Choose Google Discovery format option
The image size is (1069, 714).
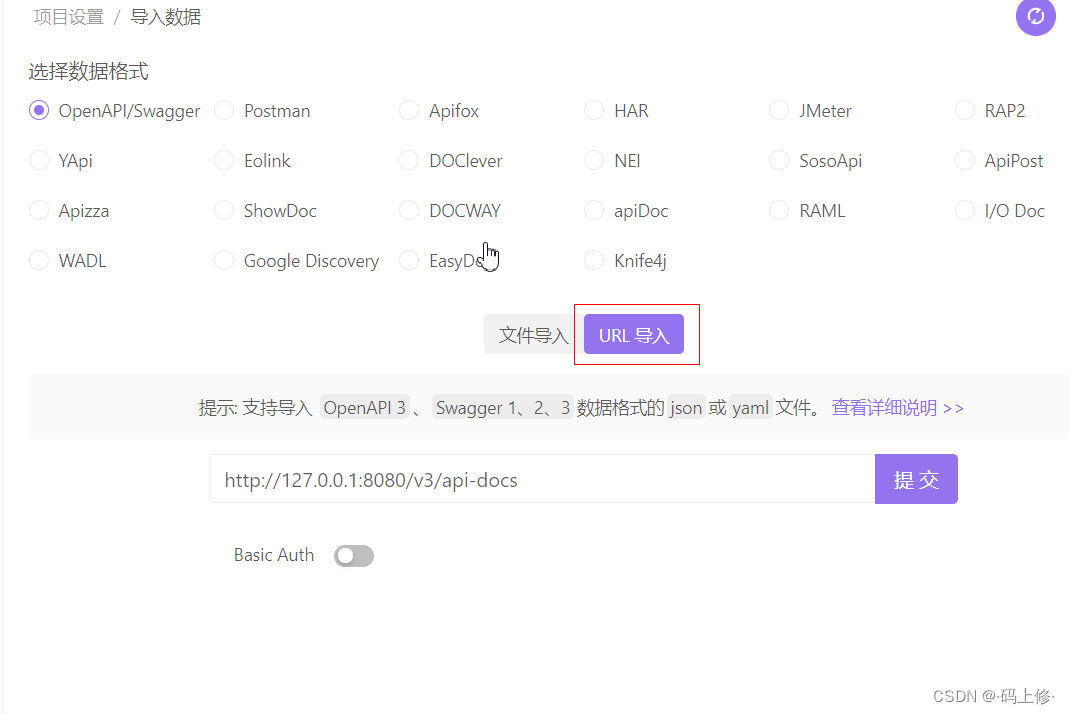click(224, 260)
